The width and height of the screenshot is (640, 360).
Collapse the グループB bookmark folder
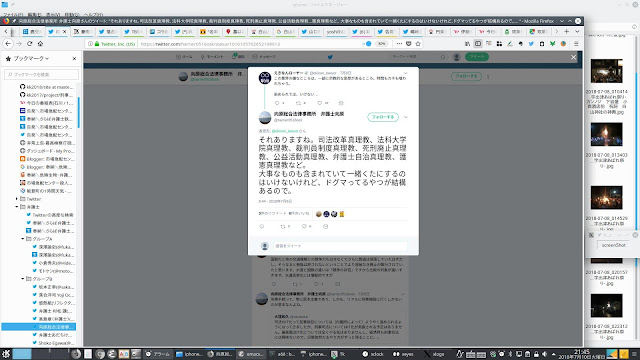pyautogui.click(x=23, y=279)
